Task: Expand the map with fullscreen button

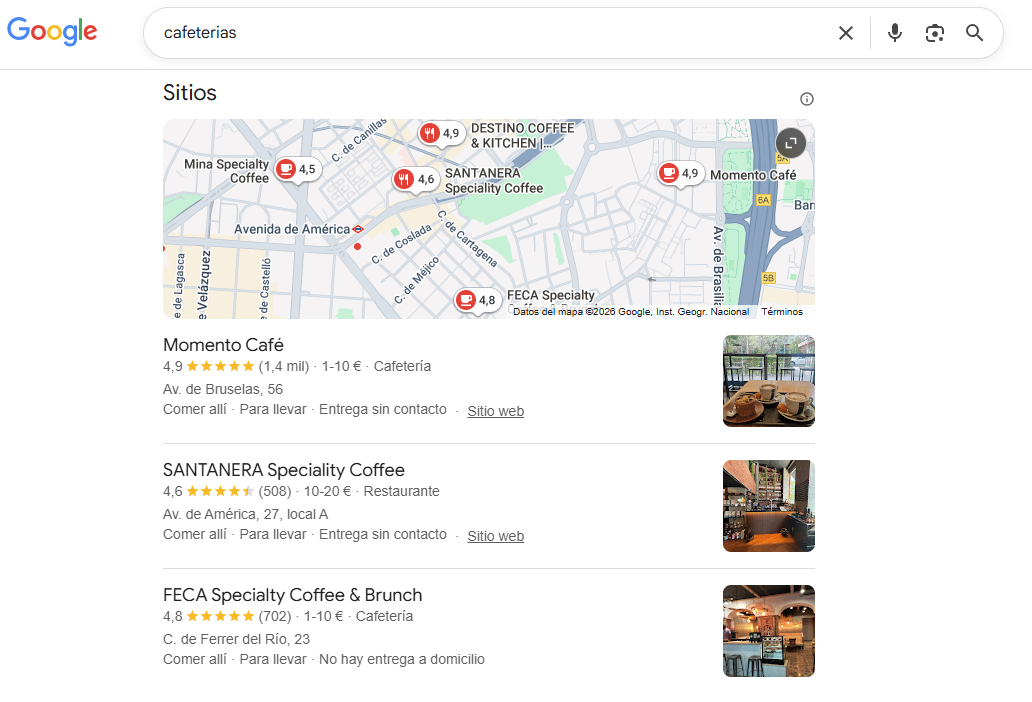Action: pos(790,143)
